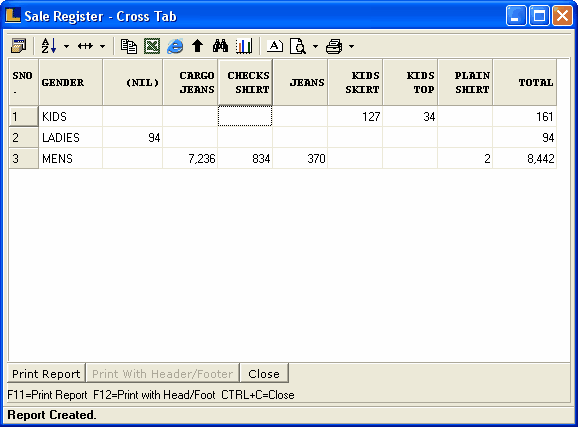Click the TOTAL column header
Screen dimensions: 578x427
click(x=525, y=82)
